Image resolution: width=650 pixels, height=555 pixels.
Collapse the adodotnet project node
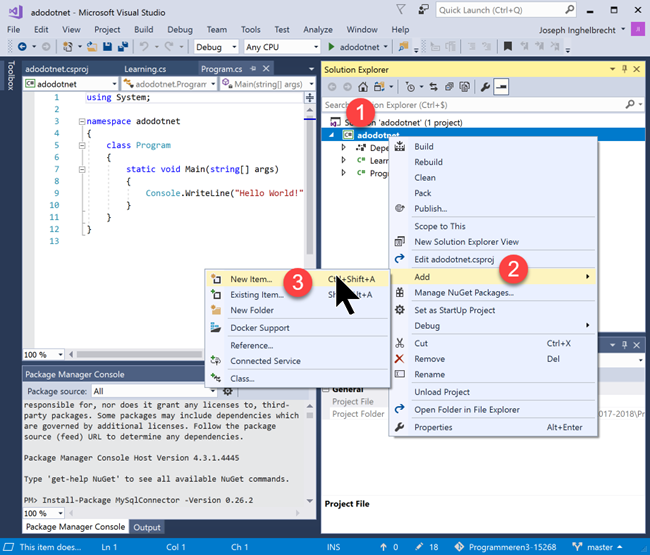tap(331, 135)
